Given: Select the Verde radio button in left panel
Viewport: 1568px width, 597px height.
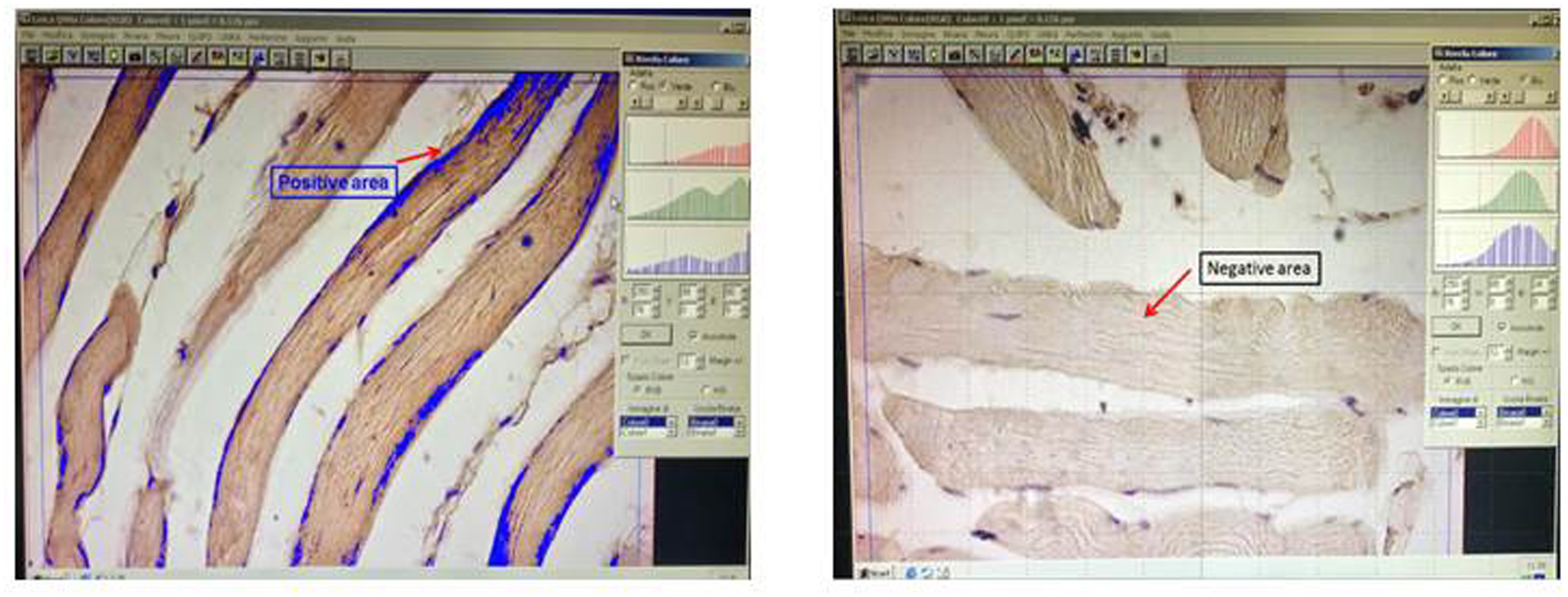Looking at the screenshot, I should (663, 85).
